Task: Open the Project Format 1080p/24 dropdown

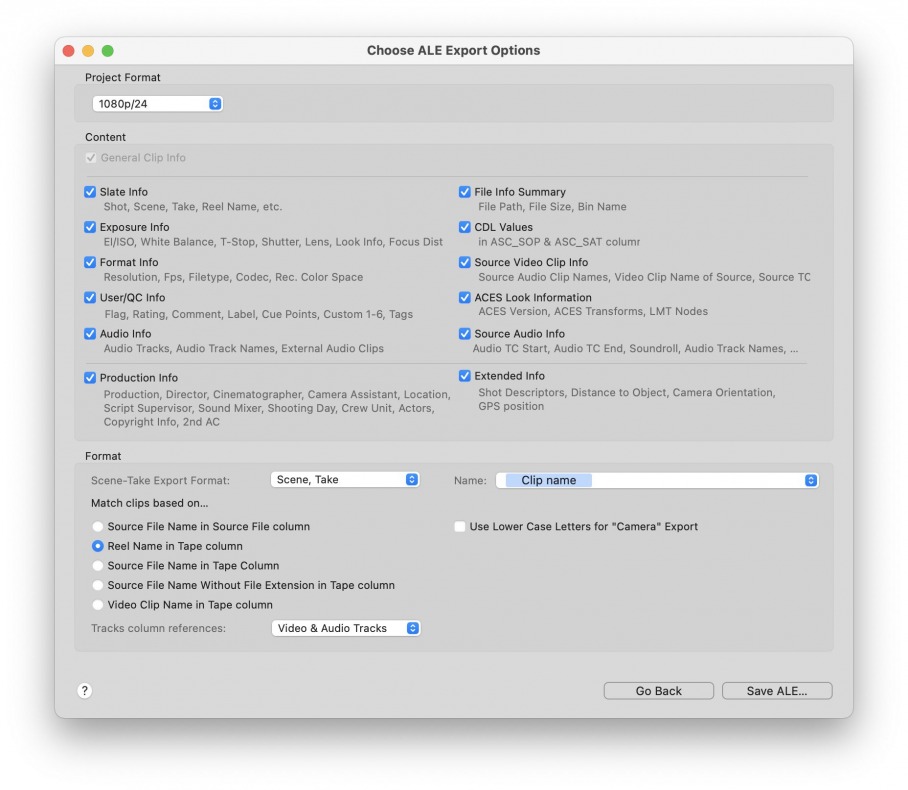Action: pyautogui.click(x=158, y=104)
